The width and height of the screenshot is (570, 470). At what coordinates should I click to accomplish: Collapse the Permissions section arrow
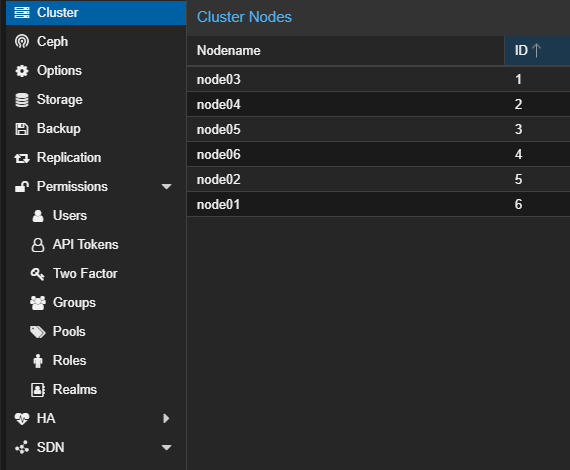pyautogui.click(x=166, y=186)
